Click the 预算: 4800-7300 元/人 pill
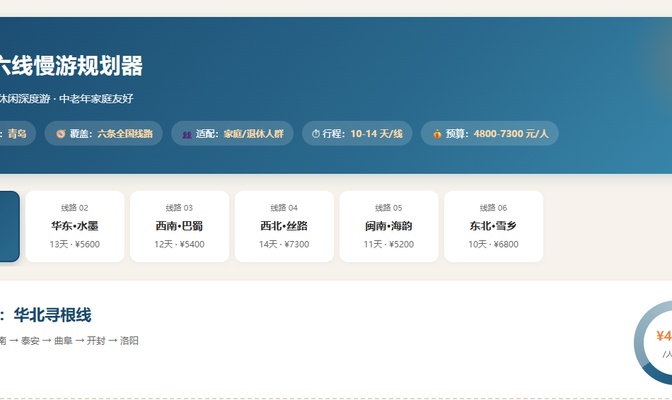 (x=490, y=133)
